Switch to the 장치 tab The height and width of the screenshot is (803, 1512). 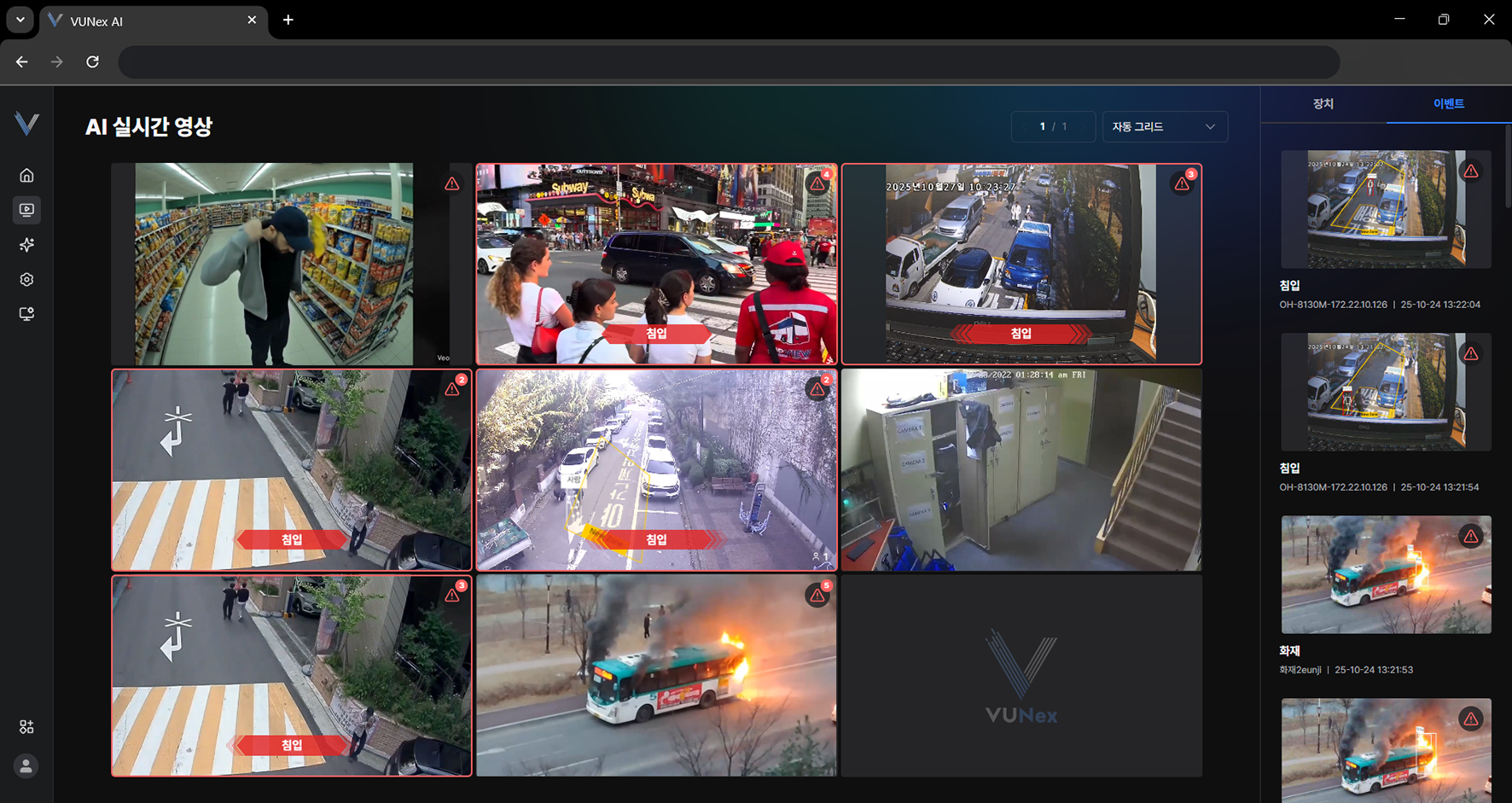click(x=1323, y=104)
